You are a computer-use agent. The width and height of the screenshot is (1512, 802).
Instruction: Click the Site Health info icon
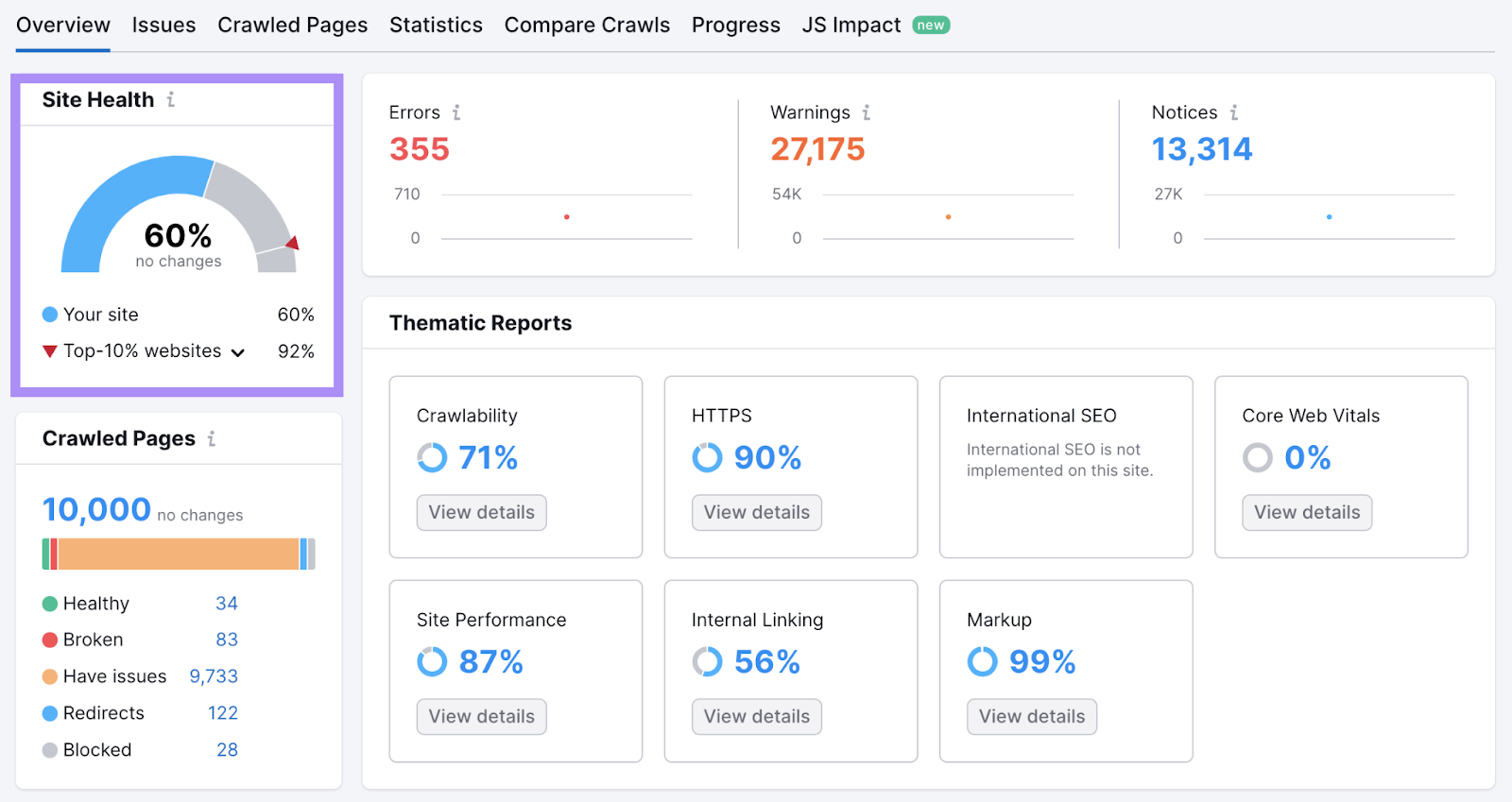point(171,99)
